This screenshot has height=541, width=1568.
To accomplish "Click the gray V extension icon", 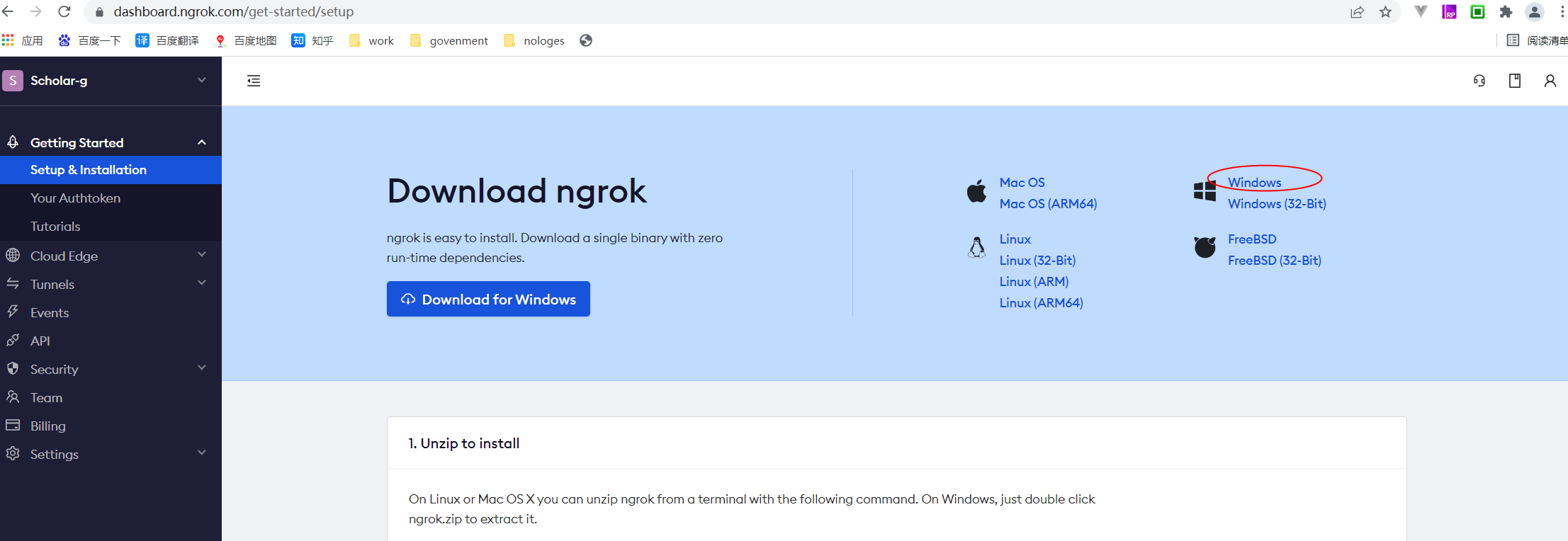I will pos(1421,11).
